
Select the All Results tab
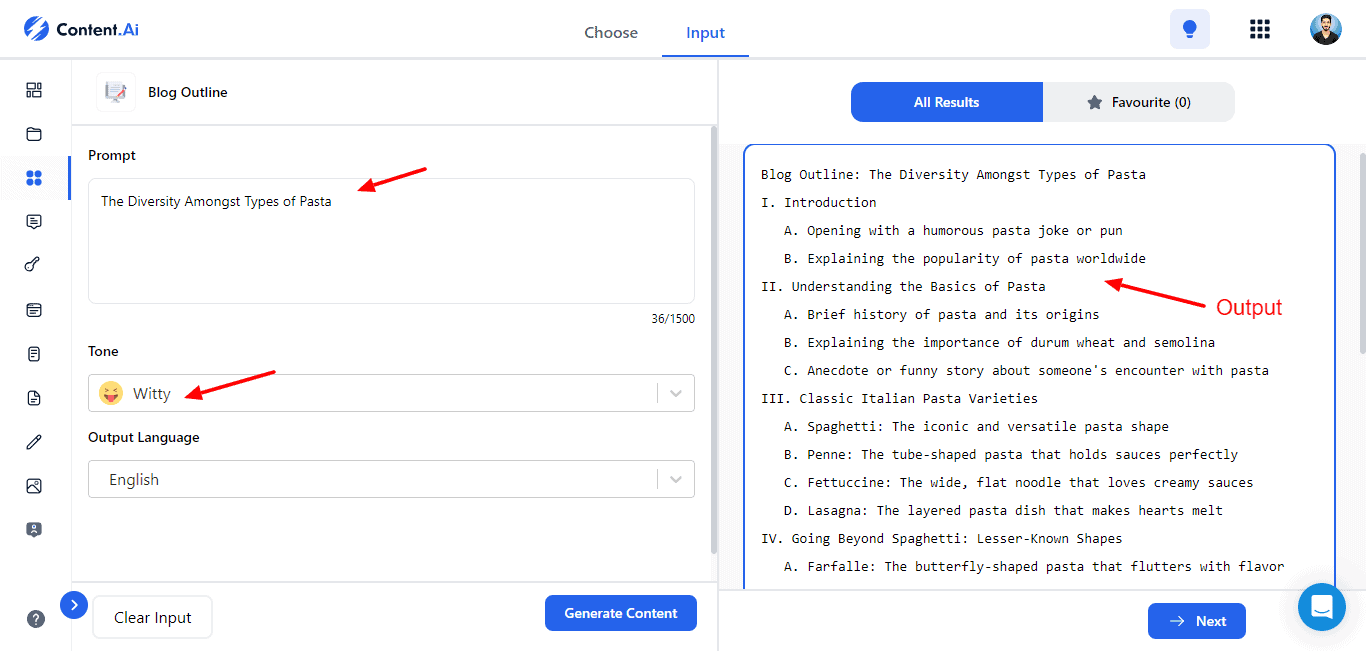946,102
